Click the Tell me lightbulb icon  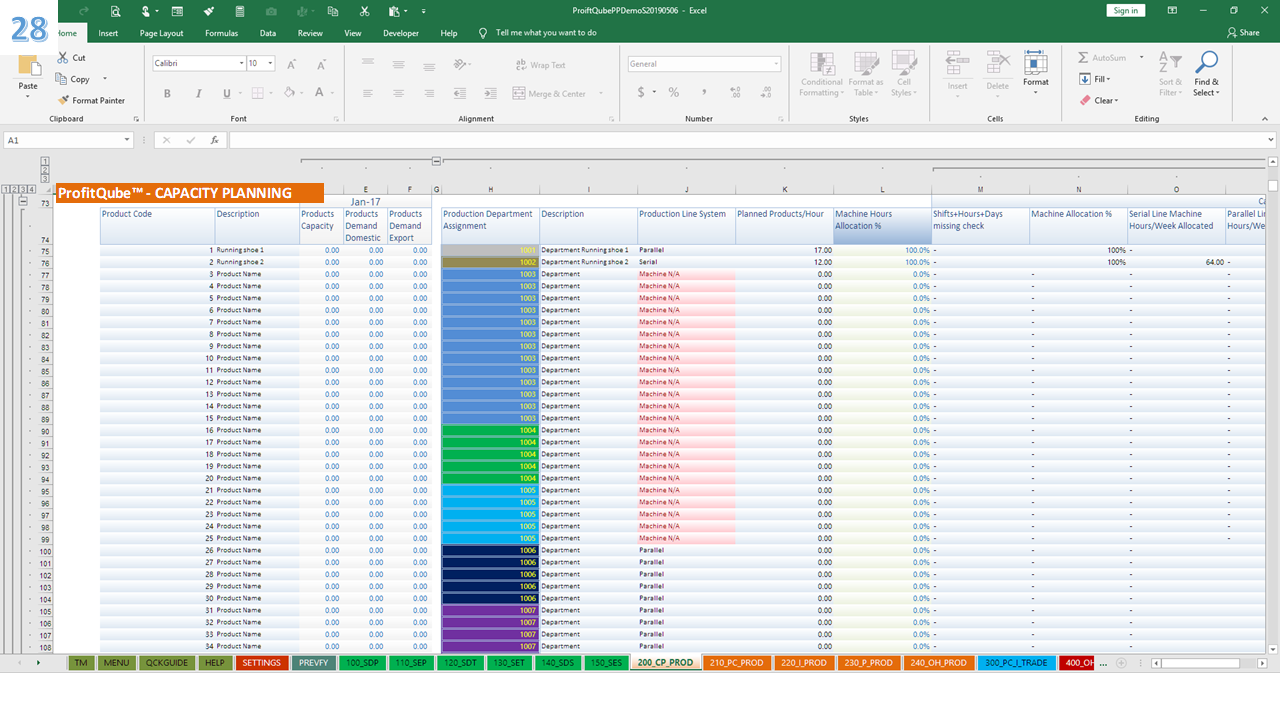tap(484, 33)
